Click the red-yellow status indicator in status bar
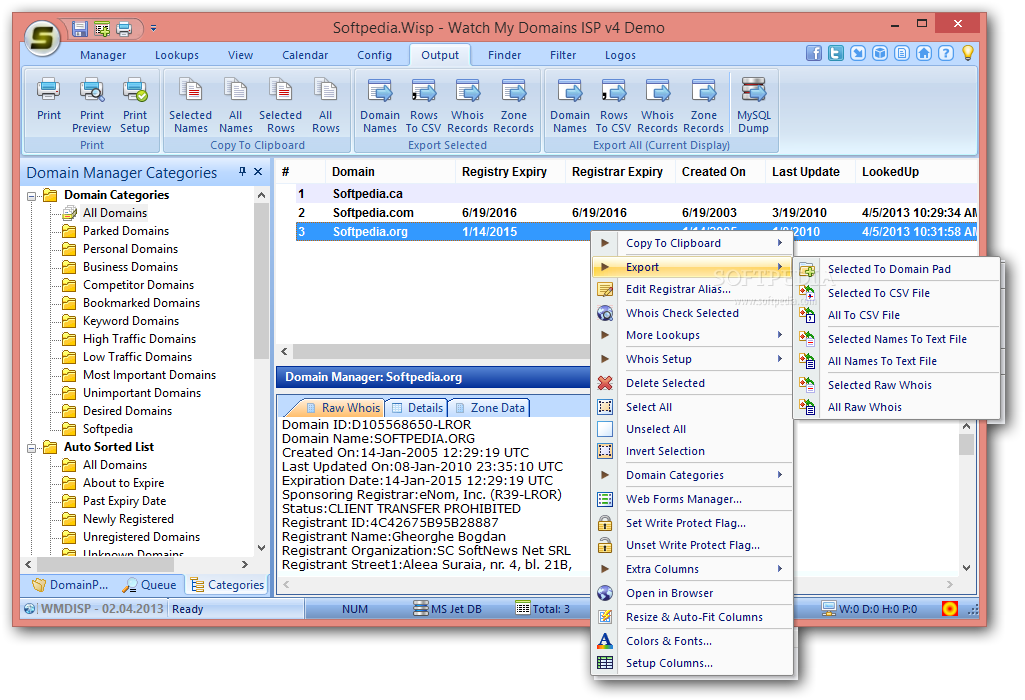The width and height of the screenshot is (1025, 700). click(950, 608)
